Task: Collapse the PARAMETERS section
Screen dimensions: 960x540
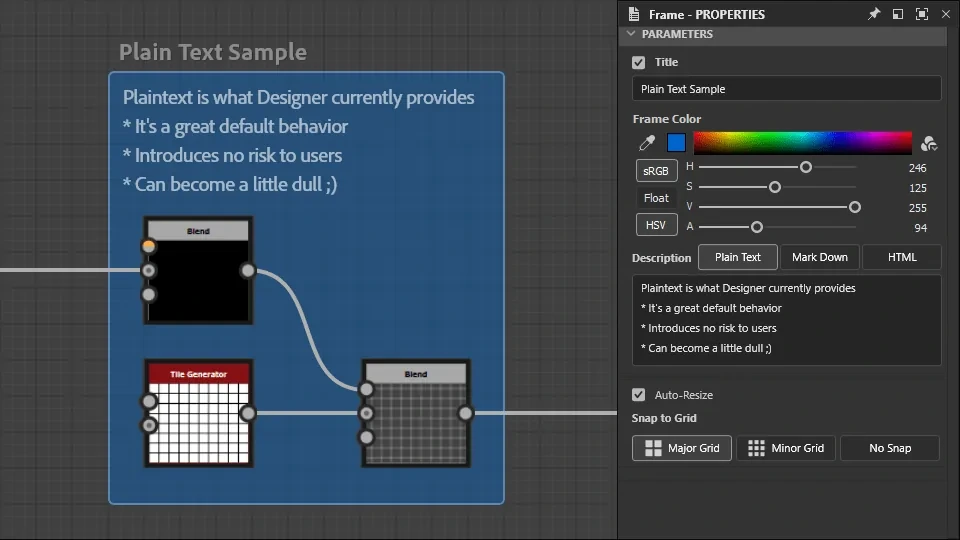Action: 631,34
